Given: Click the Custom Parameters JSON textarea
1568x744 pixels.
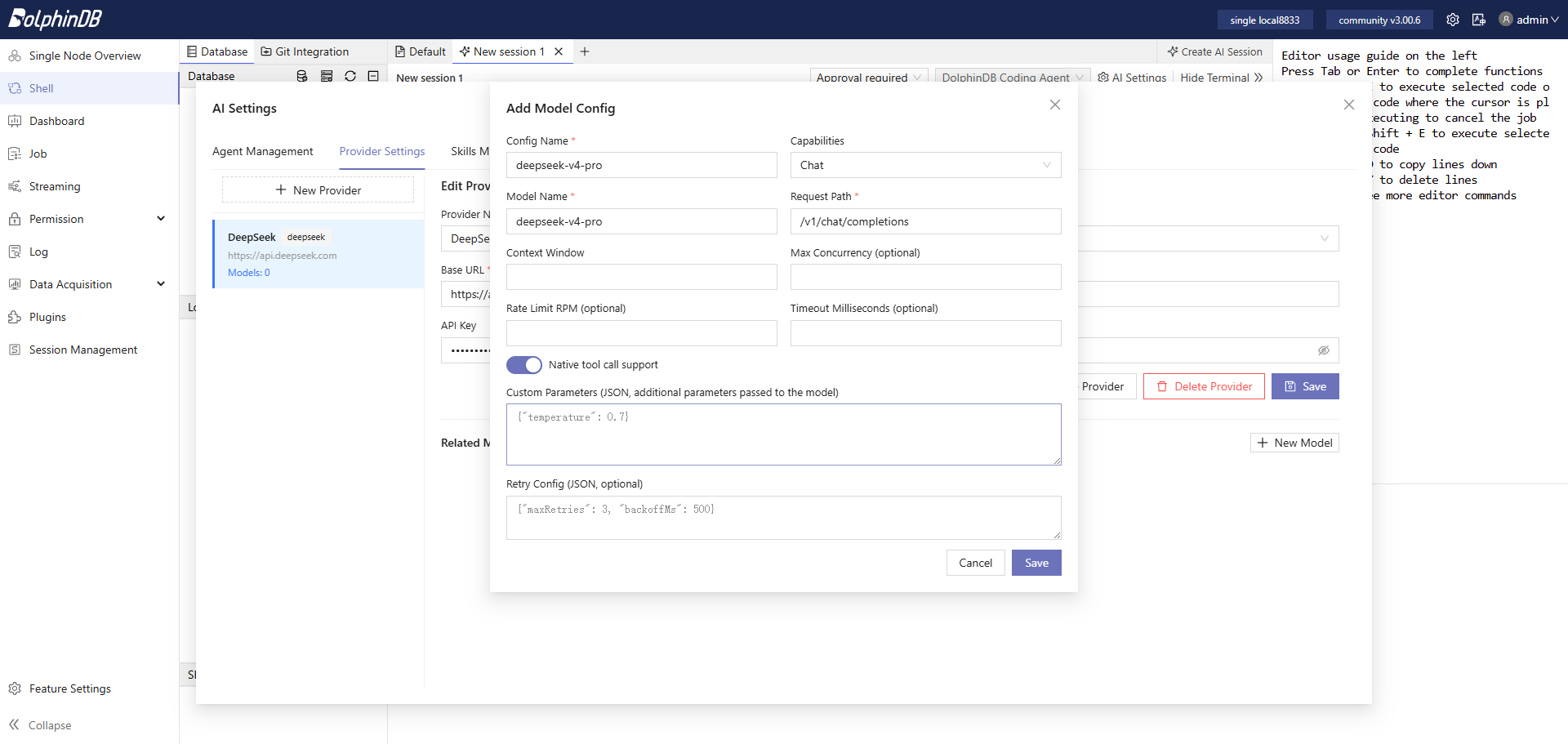Looking at the screenshot, I should [x=784, y=434].
